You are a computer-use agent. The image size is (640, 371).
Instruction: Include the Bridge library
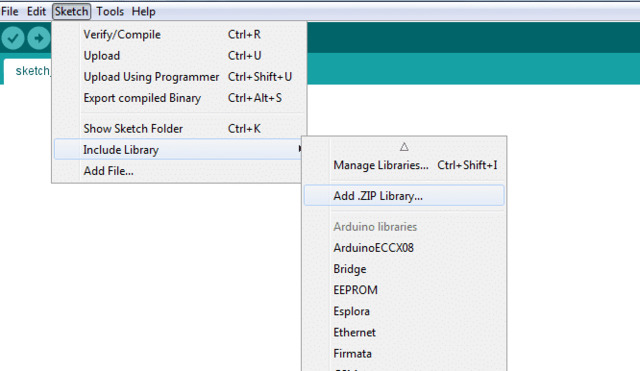pos(404,269)
